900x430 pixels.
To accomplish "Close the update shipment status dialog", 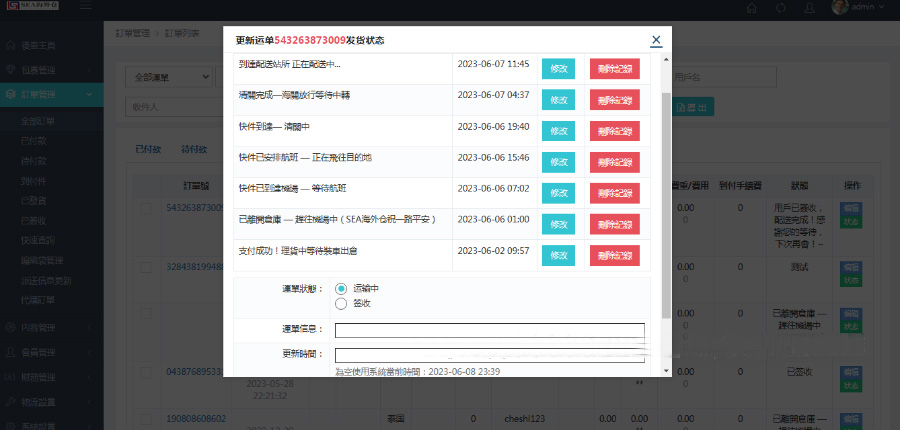I will tap(656, 40).
